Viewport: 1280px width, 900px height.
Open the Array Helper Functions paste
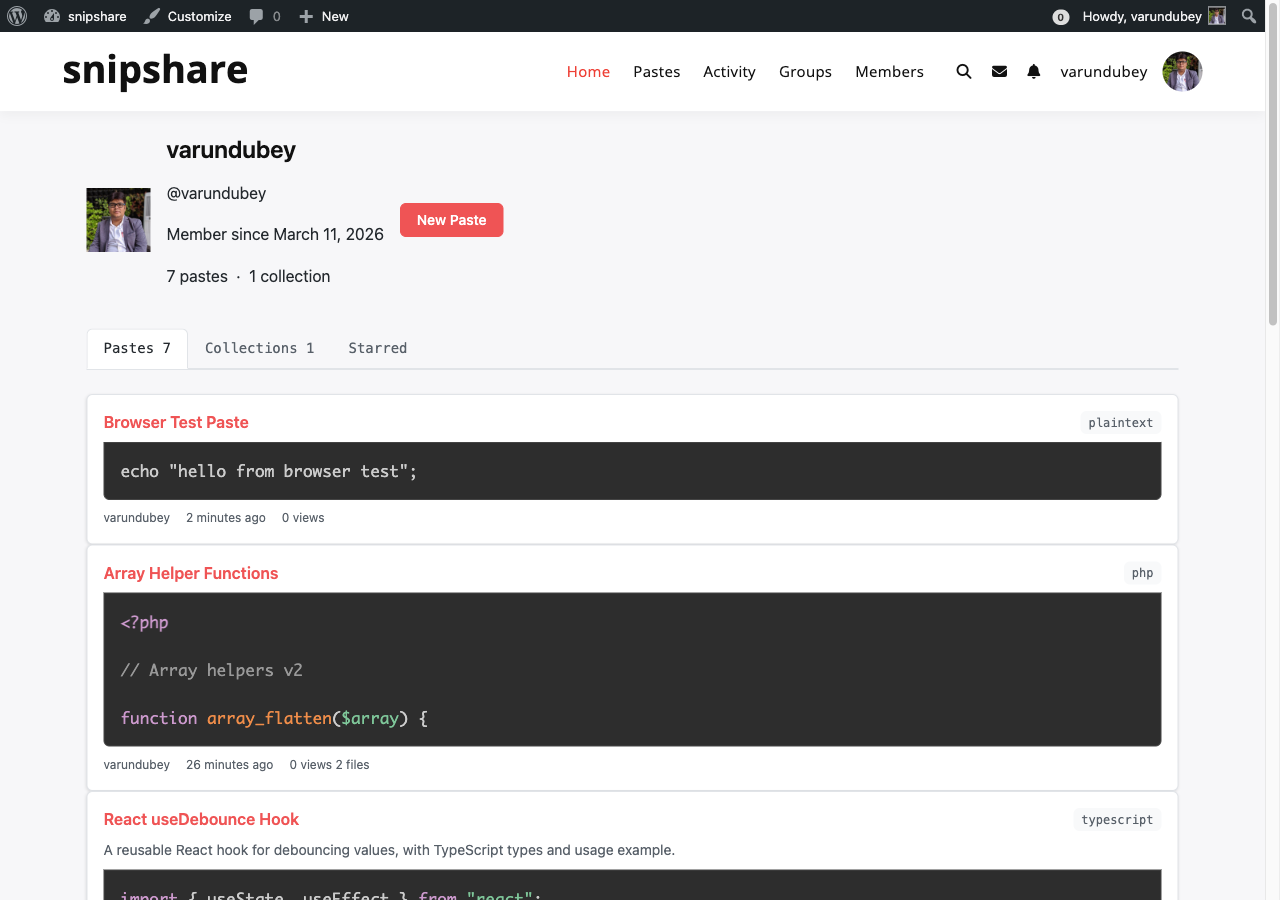point(191,573)
